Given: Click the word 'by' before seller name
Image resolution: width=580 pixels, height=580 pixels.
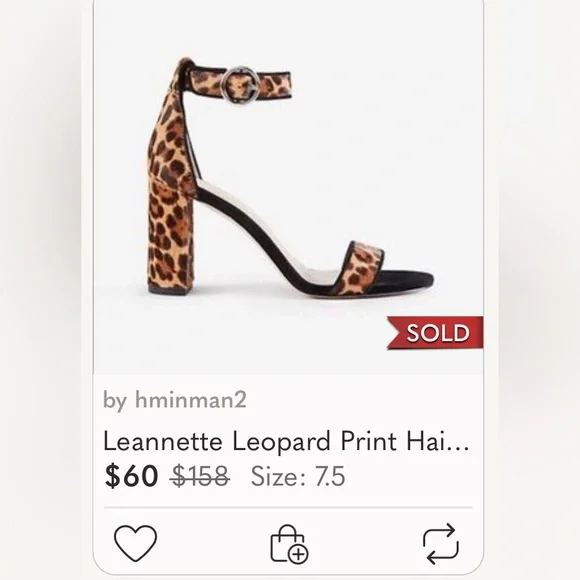Looking at the screenshot, I should 115,401.
